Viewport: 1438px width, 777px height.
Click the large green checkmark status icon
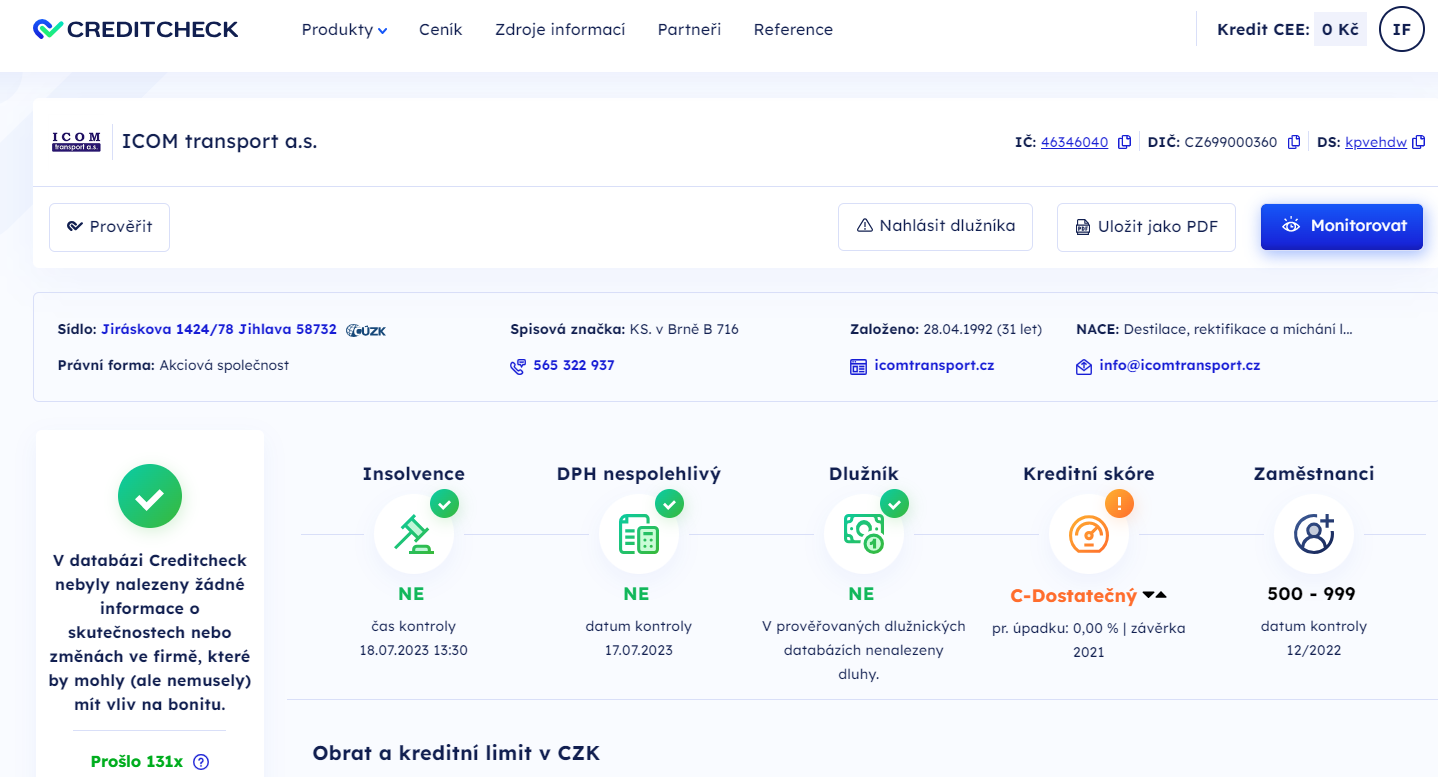(150, 496)
